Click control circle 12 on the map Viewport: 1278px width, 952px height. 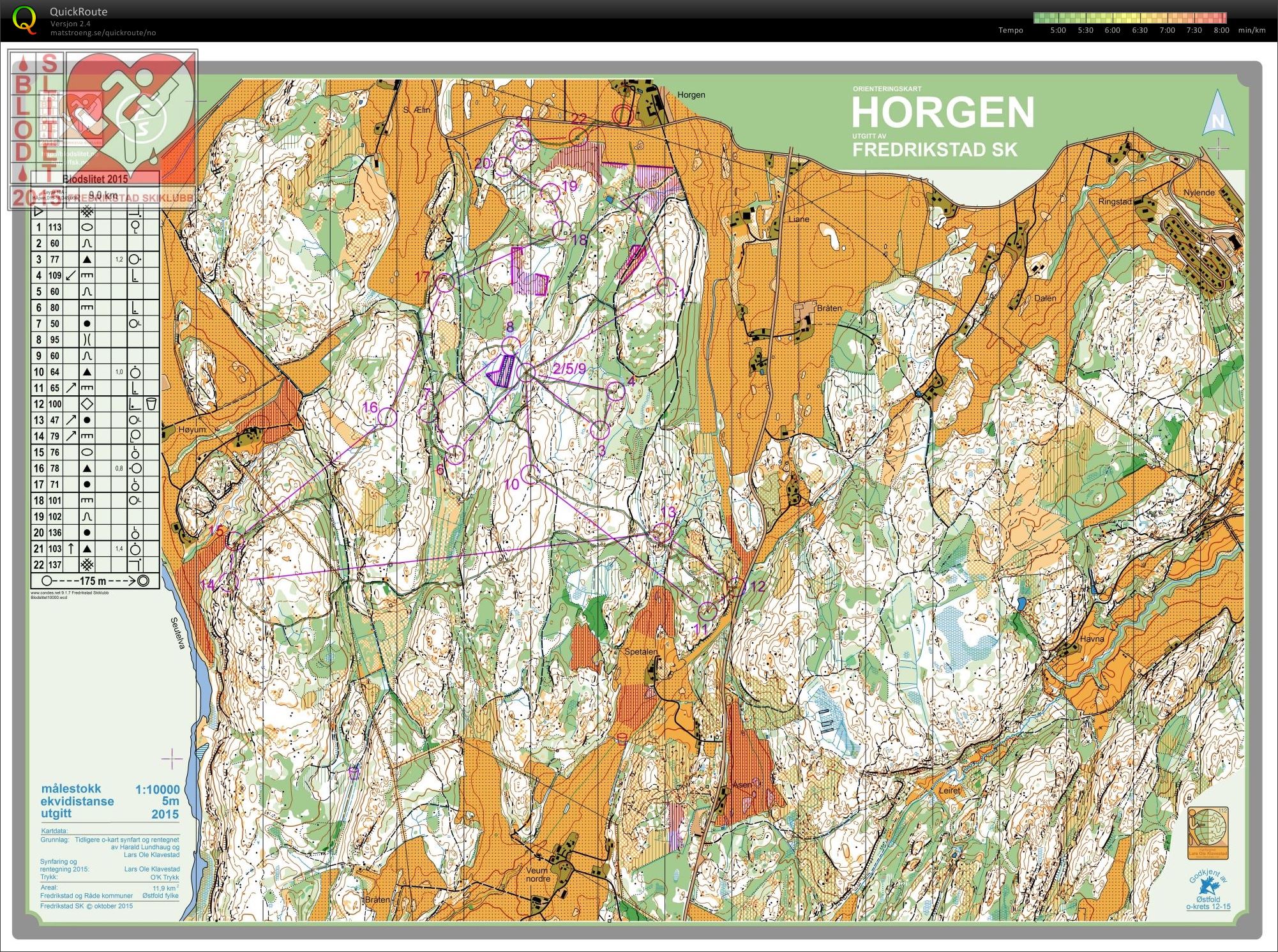point(736,587)
